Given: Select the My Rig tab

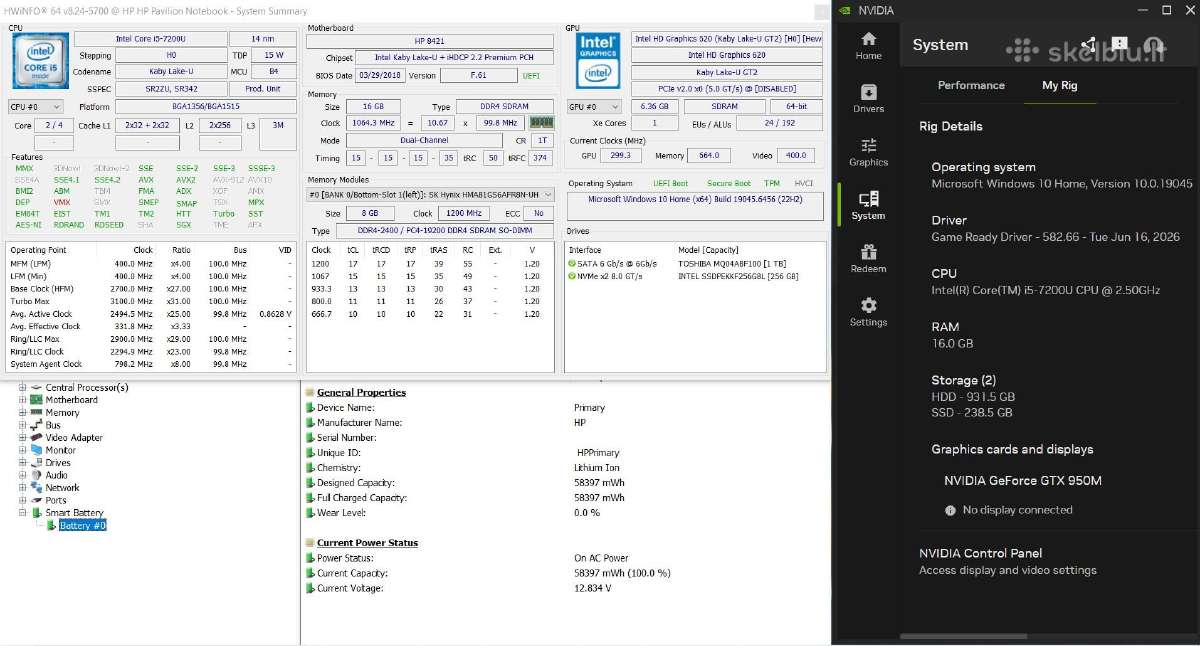Looking at the screenshot, I should click(1060, 85).
